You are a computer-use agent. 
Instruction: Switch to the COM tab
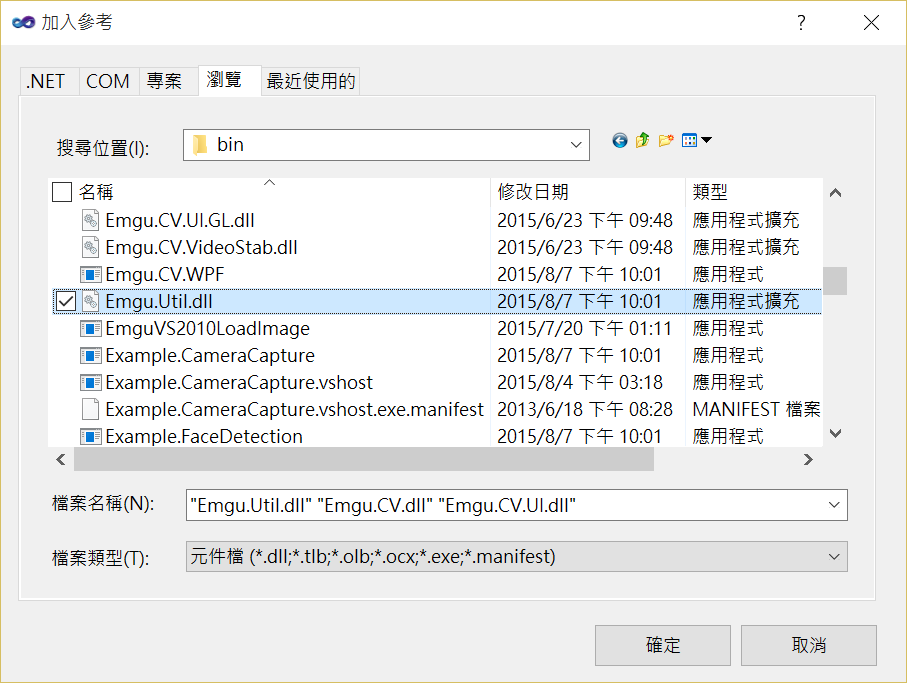coord(108,81)
